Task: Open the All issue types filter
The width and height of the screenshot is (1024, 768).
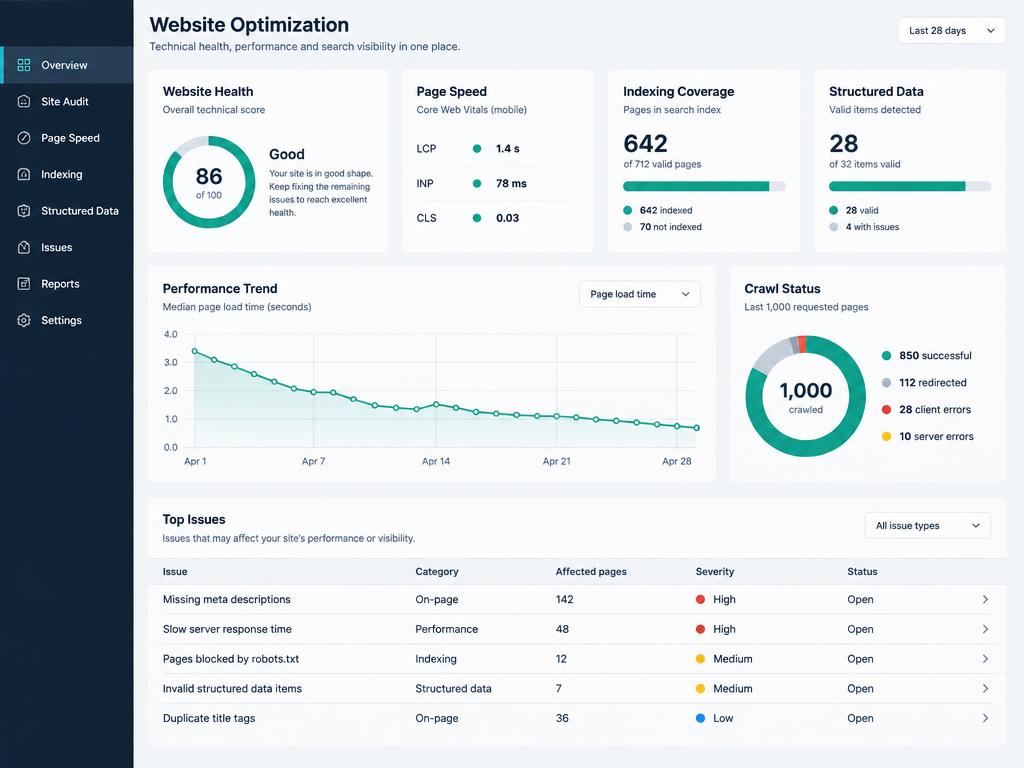Action: tap(927, 526)
